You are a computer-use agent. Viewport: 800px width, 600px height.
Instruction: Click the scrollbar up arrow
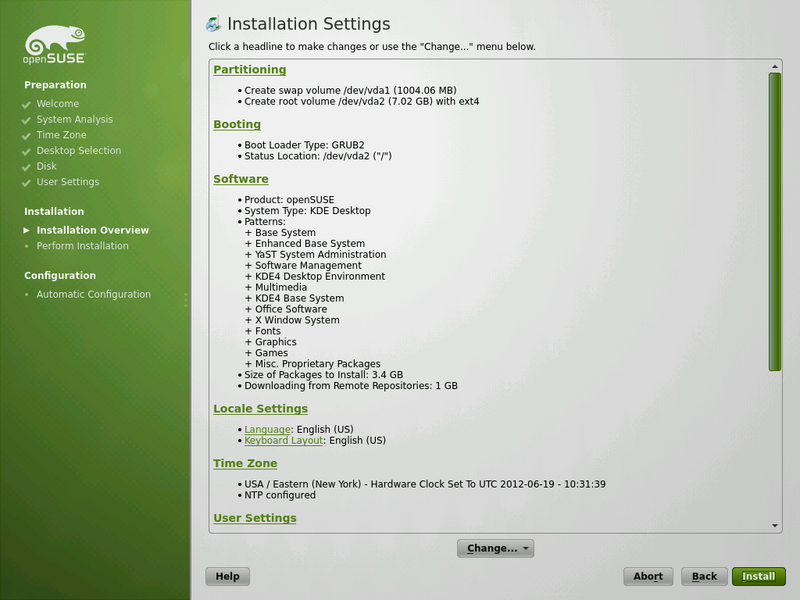click(775, 67)
